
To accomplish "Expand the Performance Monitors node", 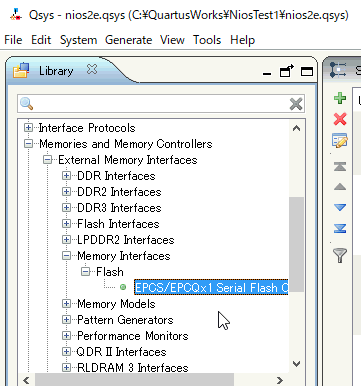I will [x=66, y=336].
